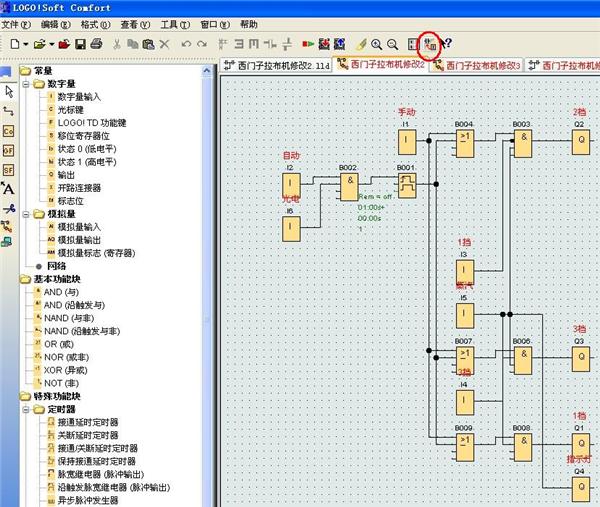Click the Paste clipboard icon

pyautogui.click(x=148, y=44)
